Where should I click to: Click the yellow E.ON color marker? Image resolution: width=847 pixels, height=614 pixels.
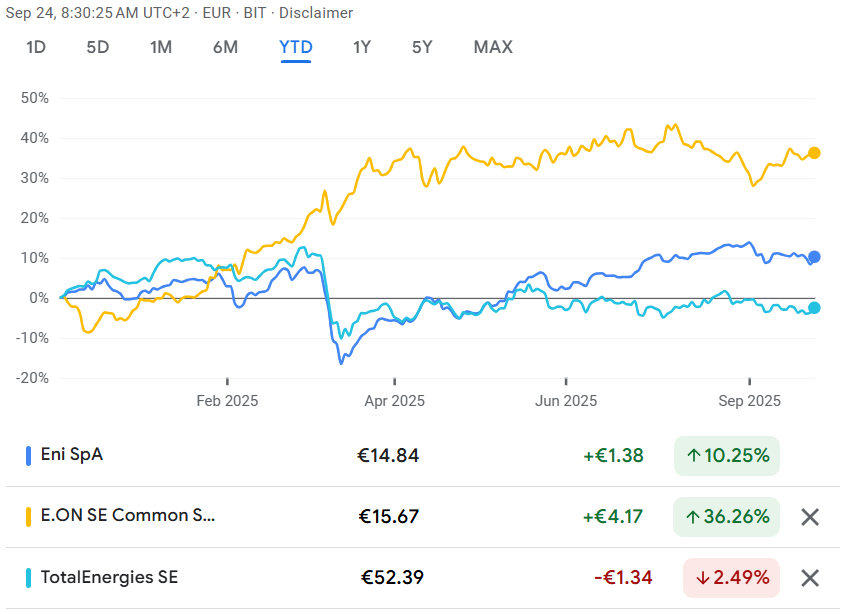point(28,516)
